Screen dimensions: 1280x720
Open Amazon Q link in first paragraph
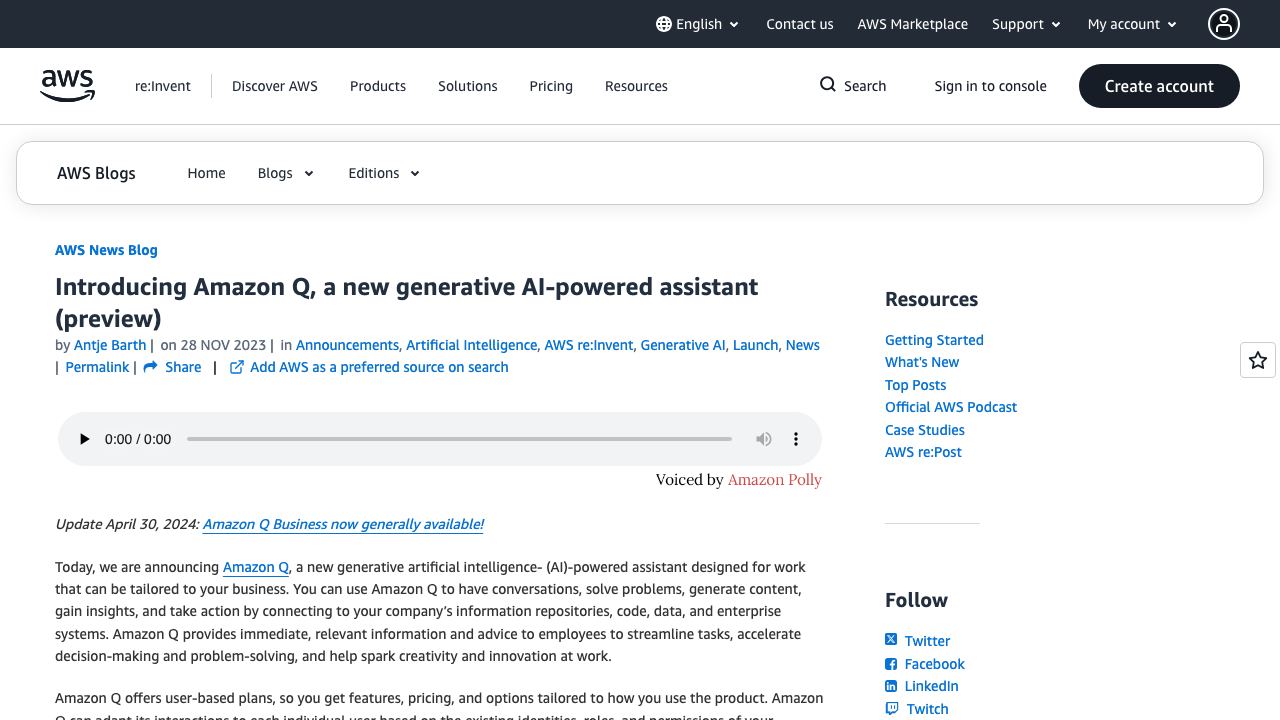[256, 567]
